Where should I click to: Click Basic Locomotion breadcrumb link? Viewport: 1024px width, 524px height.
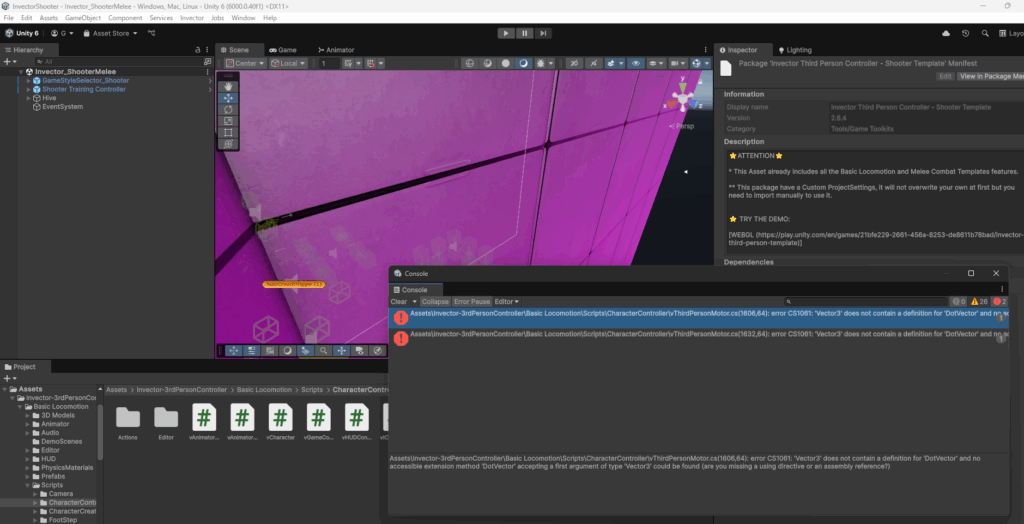(x=264, y=389)
